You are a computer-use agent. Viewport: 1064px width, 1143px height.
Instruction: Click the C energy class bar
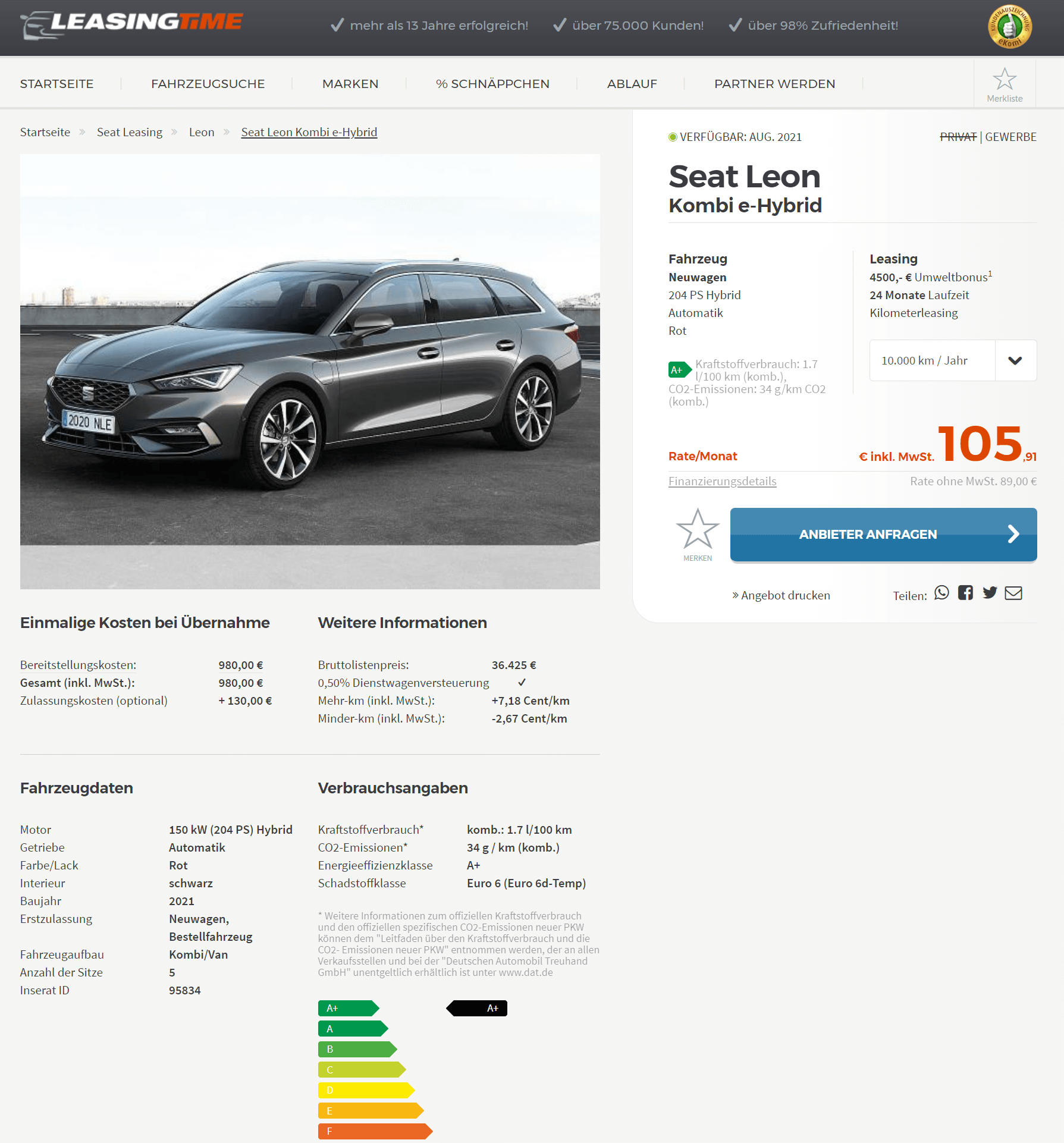pyautogui.click(x=362, y=1070)
